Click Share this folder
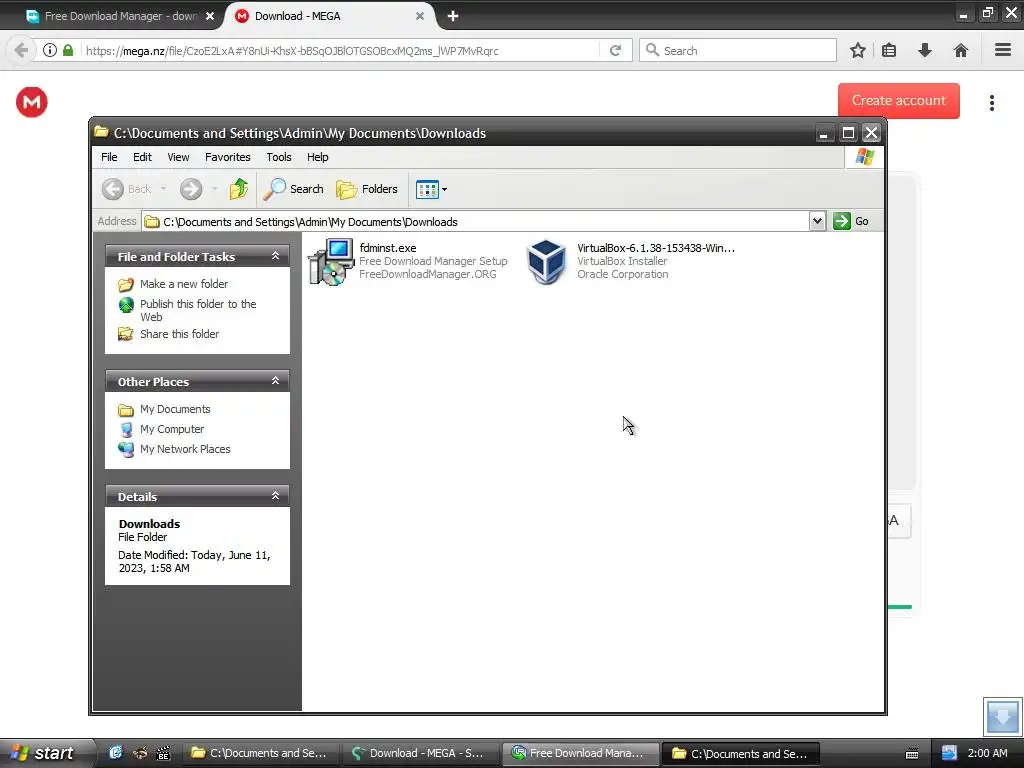The width and height of the screenshot is (1024, 768). (180, 334)
